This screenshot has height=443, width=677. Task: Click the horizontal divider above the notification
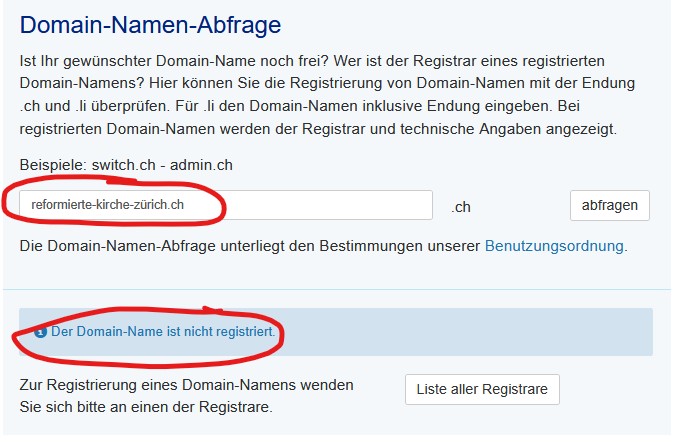(338, 290)
